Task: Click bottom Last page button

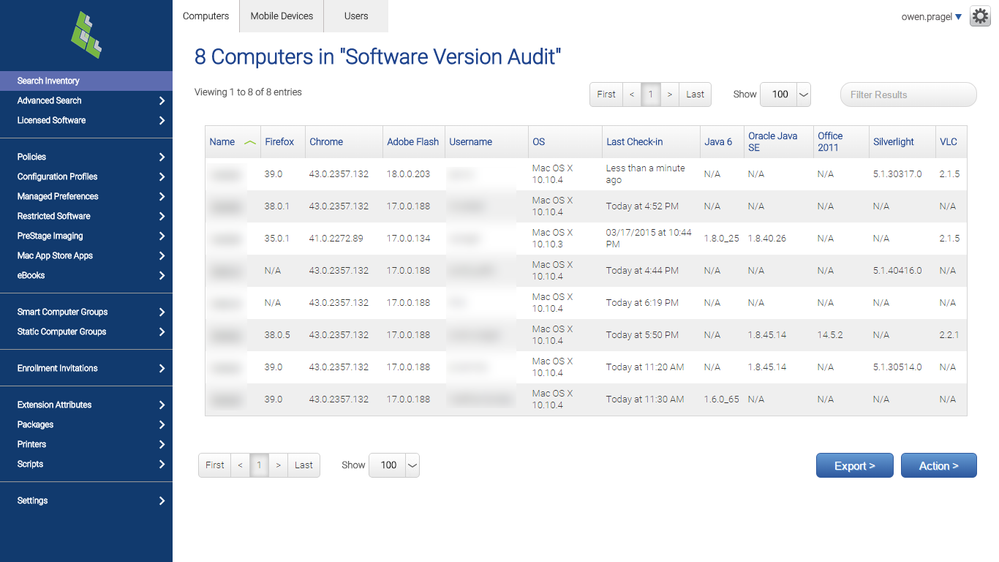Action: 304,465
